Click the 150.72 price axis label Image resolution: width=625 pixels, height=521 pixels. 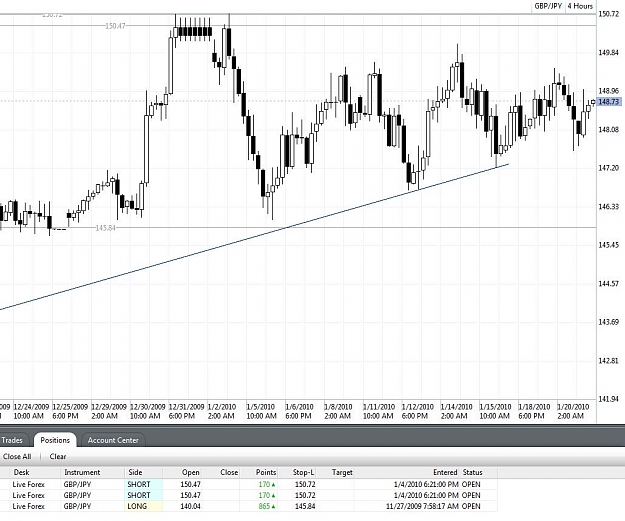pos(609,14)
